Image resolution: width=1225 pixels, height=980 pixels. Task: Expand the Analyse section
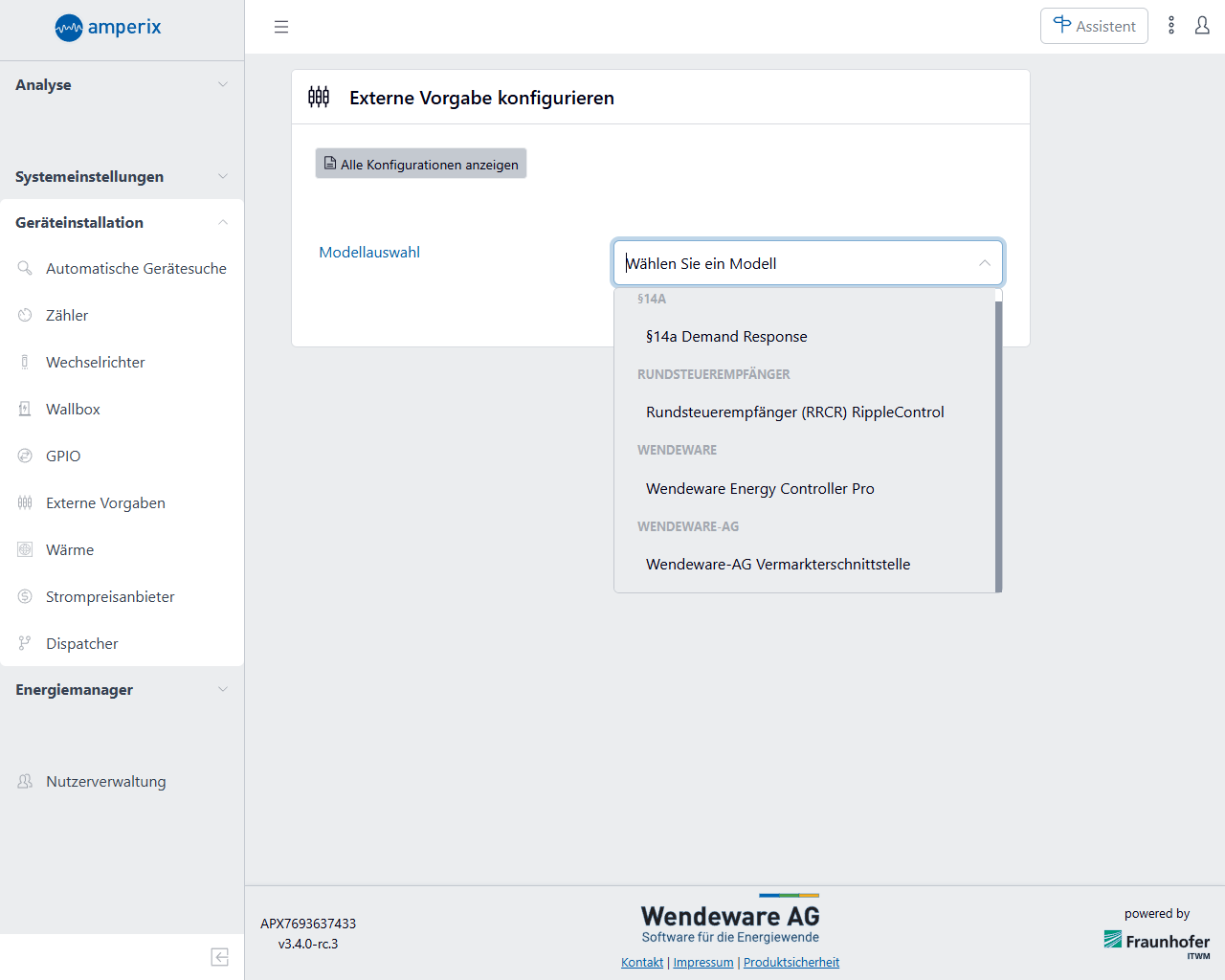pos(122,84)
